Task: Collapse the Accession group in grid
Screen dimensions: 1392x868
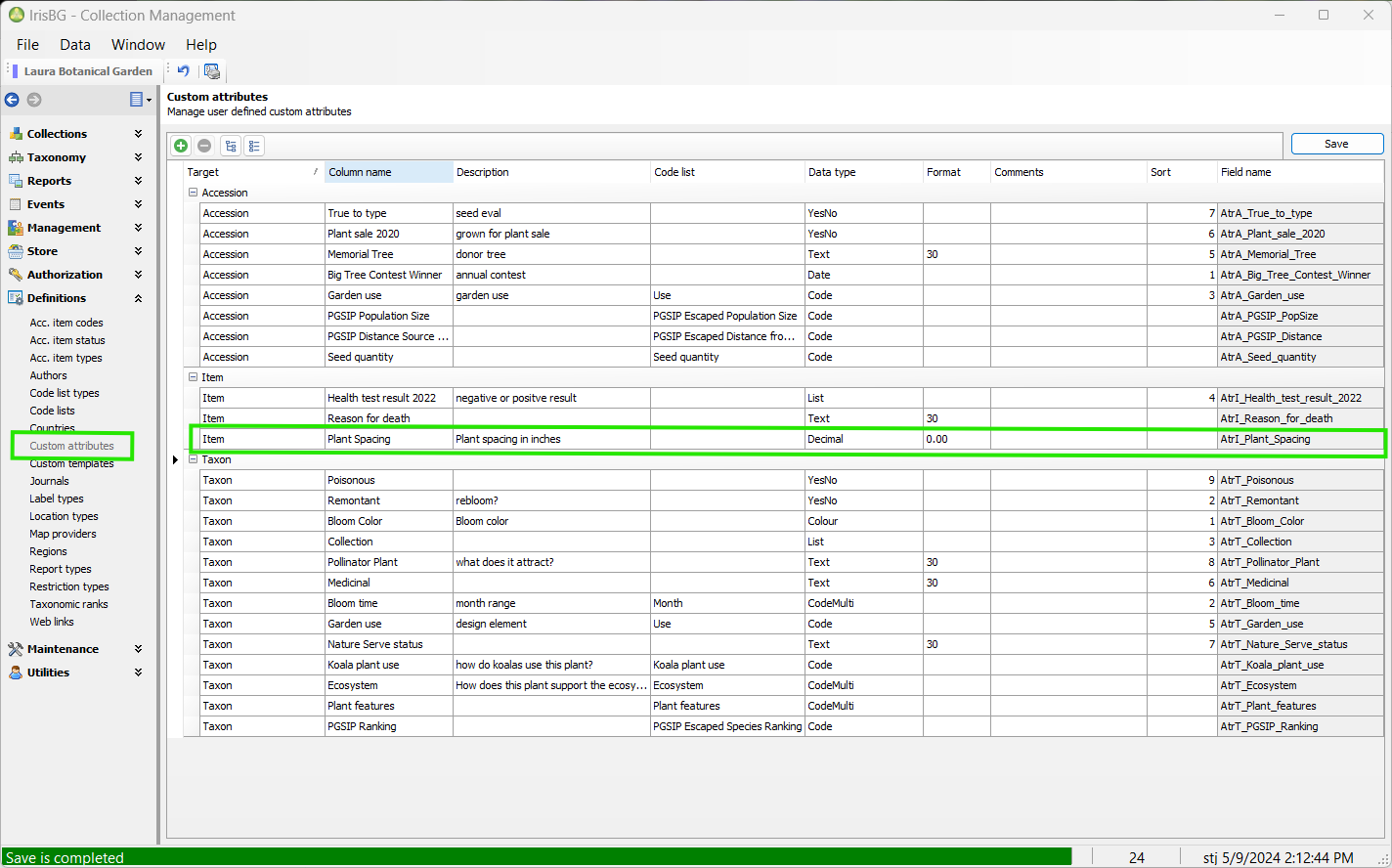Action: (193, 193)
